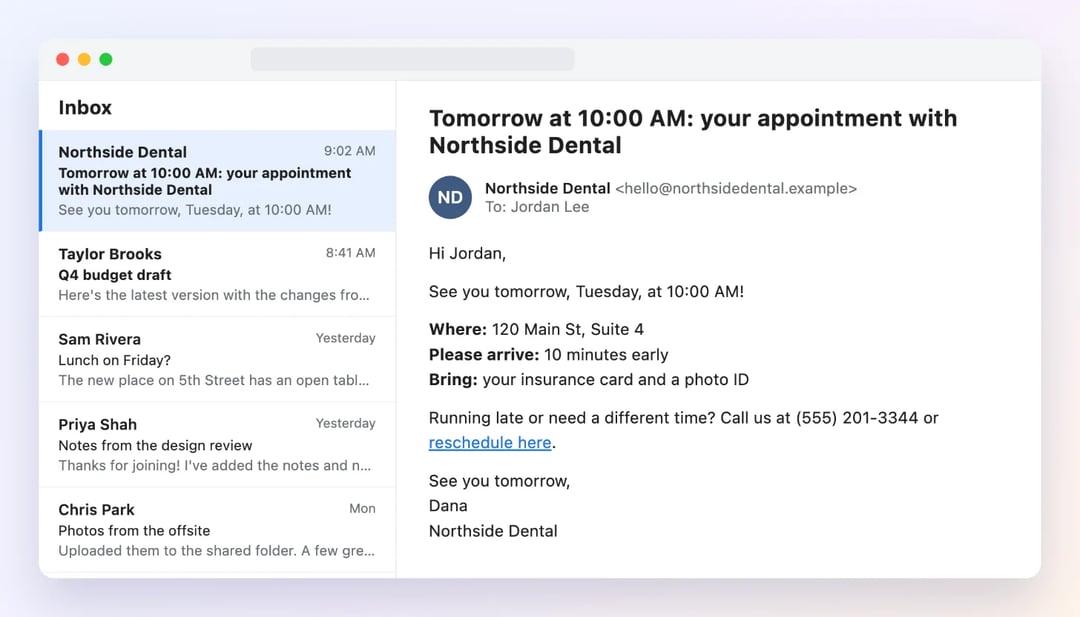This screenshot has height=617, width=1080.
Task: Click the 'reschedule here' link
Action: click(x=490, y=442)
